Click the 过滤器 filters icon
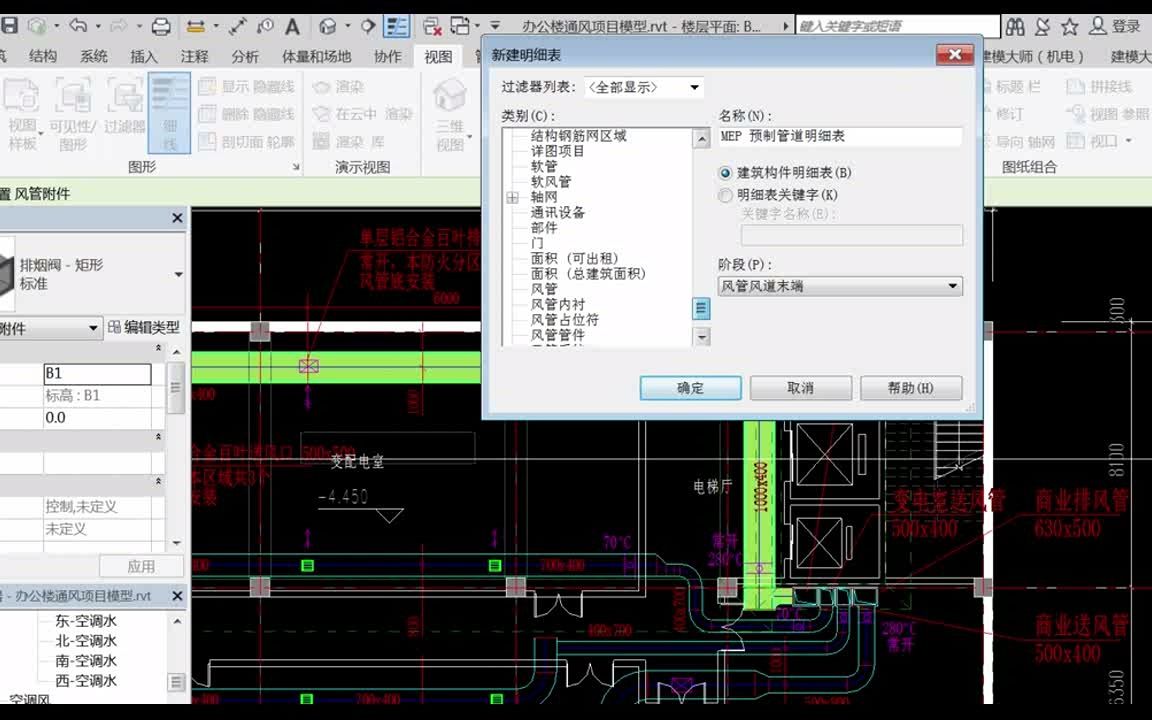 124,110
